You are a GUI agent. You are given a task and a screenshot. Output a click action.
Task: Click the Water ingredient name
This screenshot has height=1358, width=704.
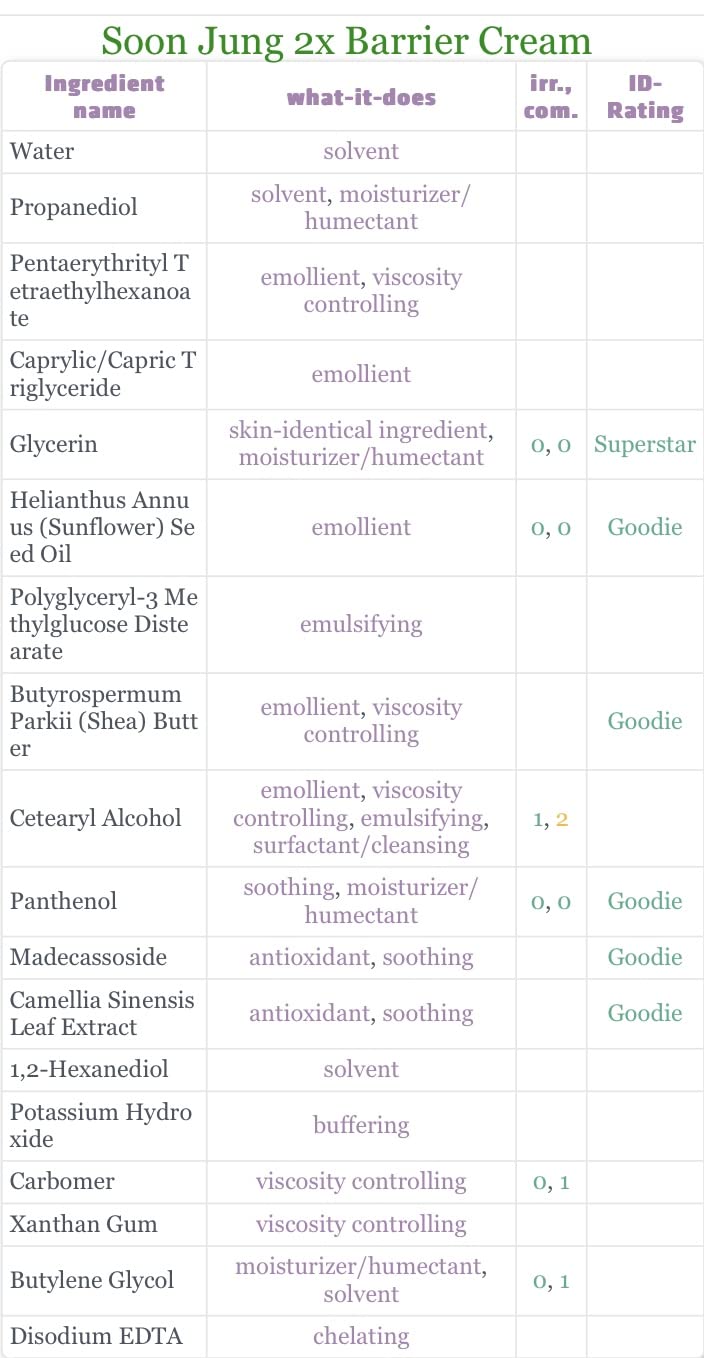pyautogui.click(x=42, y=151)
